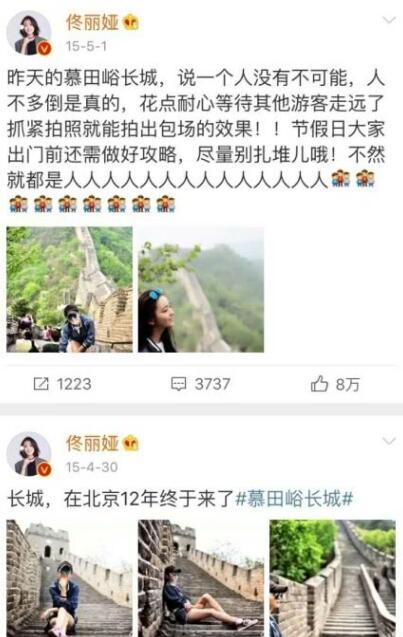View profile photo with blue hair bow
Image resolution: width=403 pixels, height=637 pixels.
click(201, 289)
